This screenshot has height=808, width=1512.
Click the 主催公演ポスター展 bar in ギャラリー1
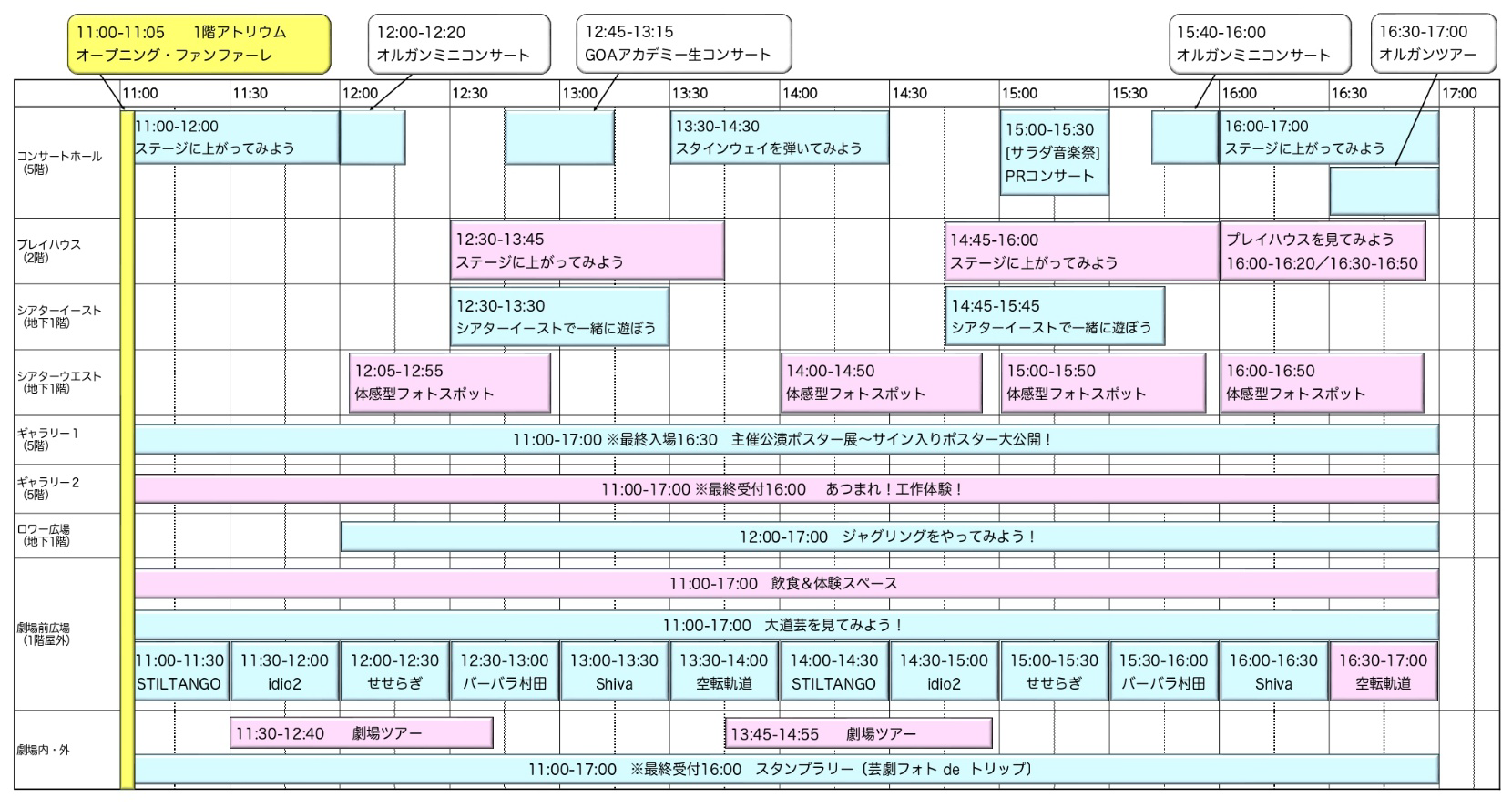pos(786,439)
